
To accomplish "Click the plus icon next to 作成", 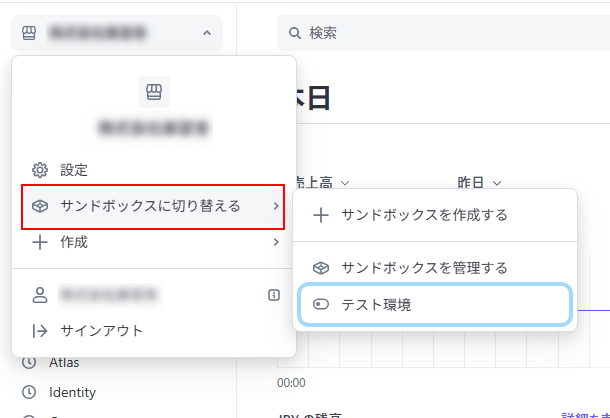I will point(40,242).
